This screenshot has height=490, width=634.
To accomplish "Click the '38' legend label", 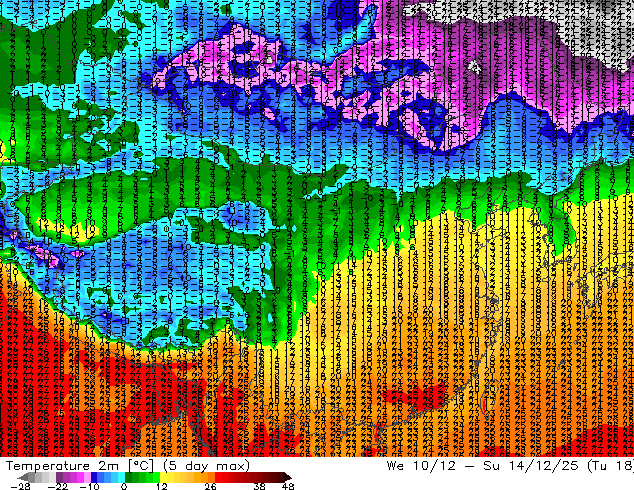I will [259, 486].
